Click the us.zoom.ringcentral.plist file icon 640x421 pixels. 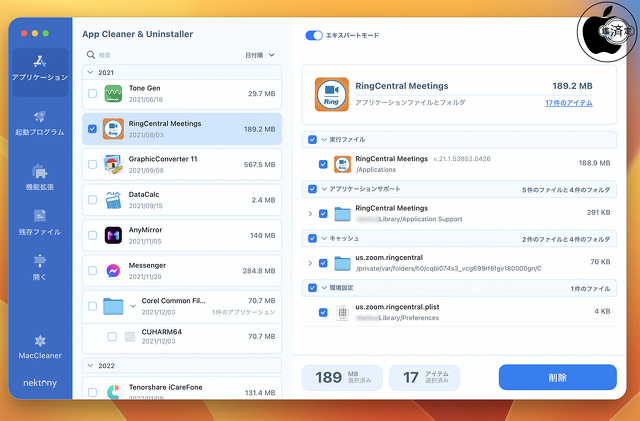[342, 312]
